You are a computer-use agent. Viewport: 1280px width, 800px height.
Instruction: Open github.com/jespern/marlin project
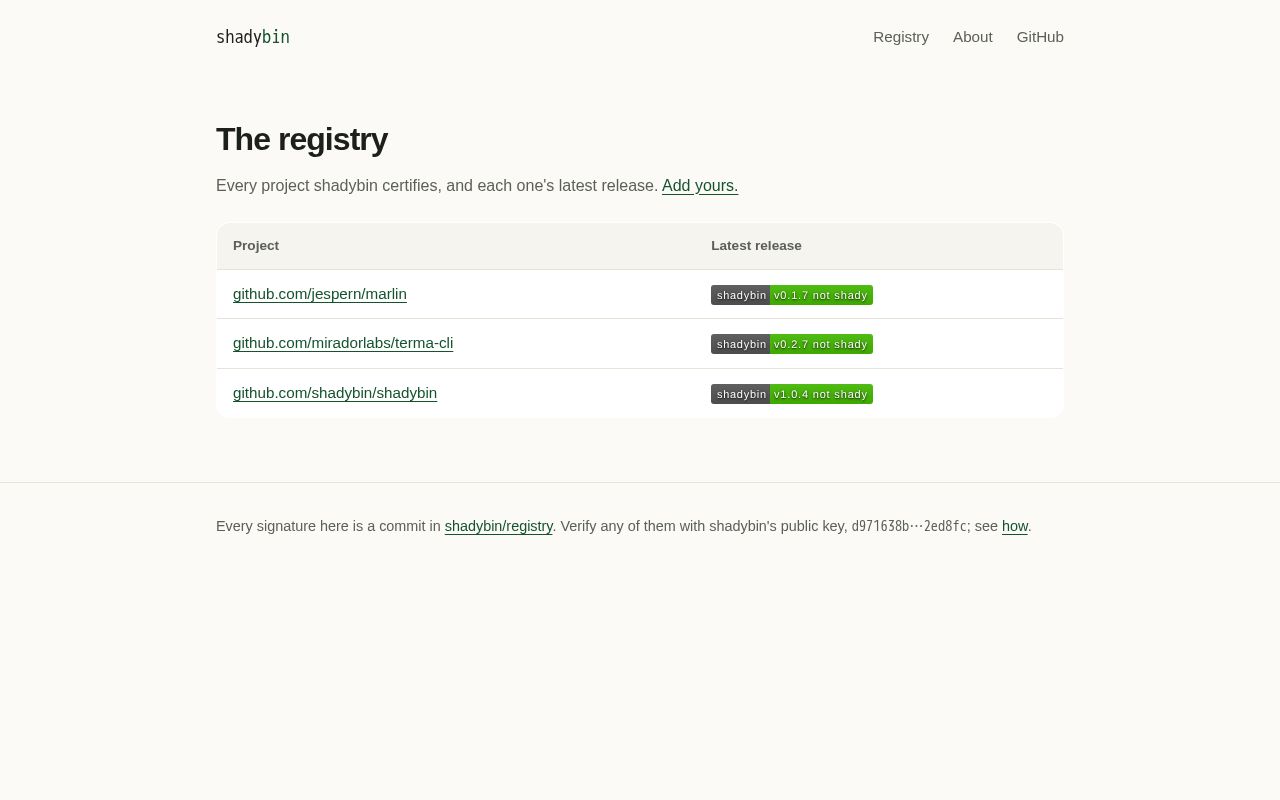pos(320,294)
